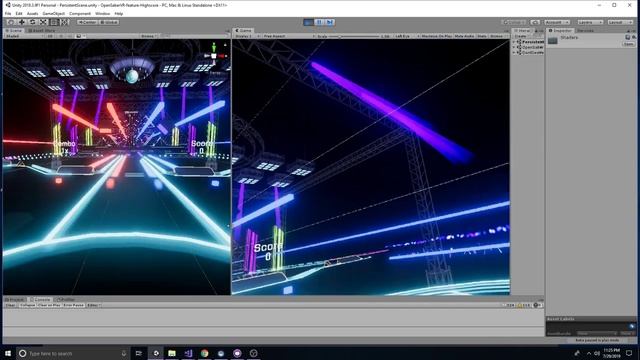Toggle Error Pause in Console
This screenshot has height=360, width=640.
73,305
